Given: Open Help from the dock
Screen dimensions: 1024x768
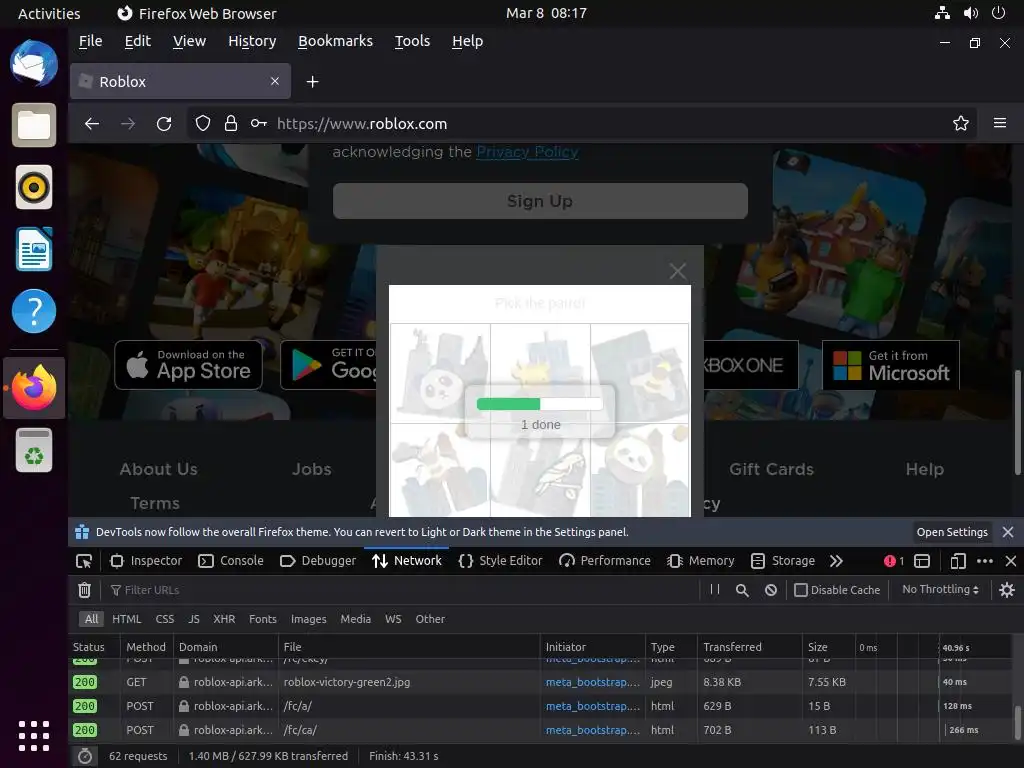Looking at the screenshot, I should [34, 311].
